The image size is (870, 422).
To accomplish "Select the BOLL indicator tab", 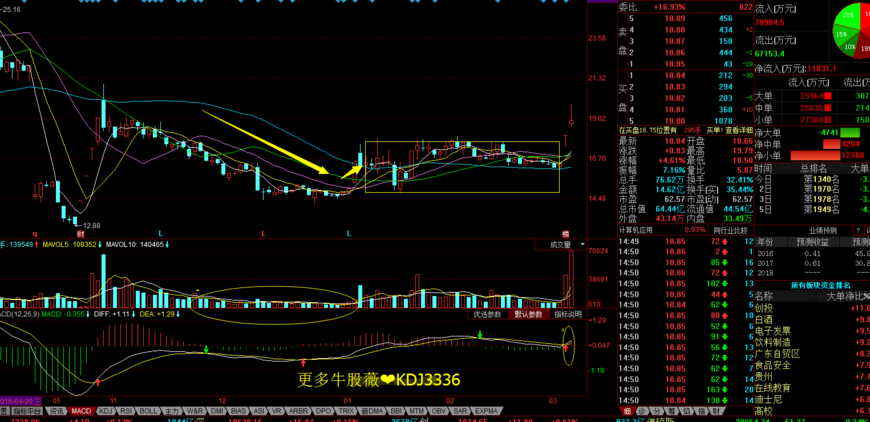I will click(x=148, y=411).
